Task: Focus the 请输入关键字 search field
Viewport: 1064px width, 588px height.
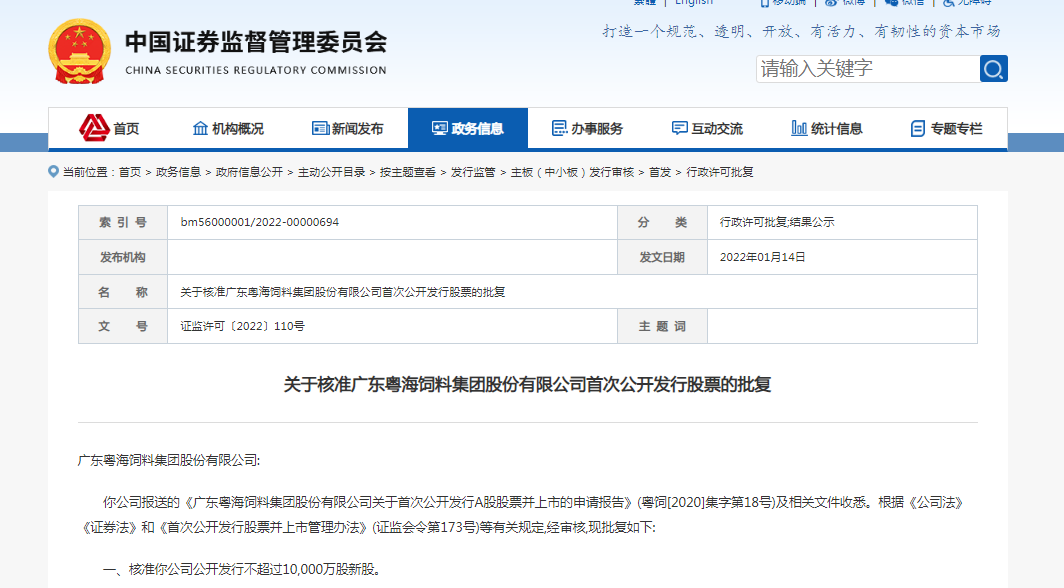Action: [x=868, y=68]
